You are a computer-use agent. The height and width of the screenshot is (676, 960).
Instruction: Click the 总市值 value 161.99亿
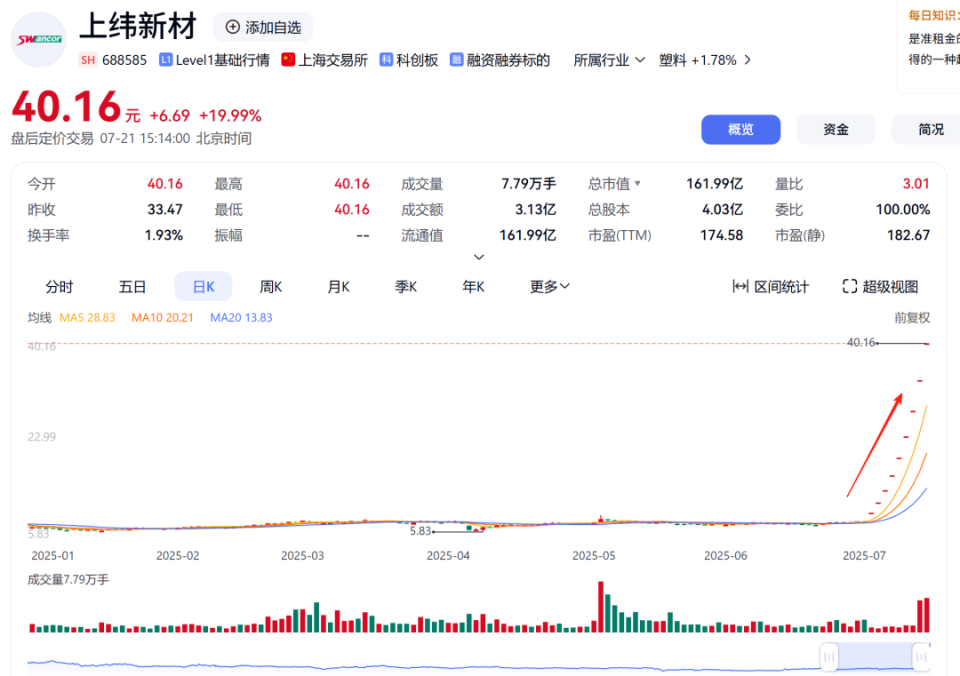(x=714, y=184)
